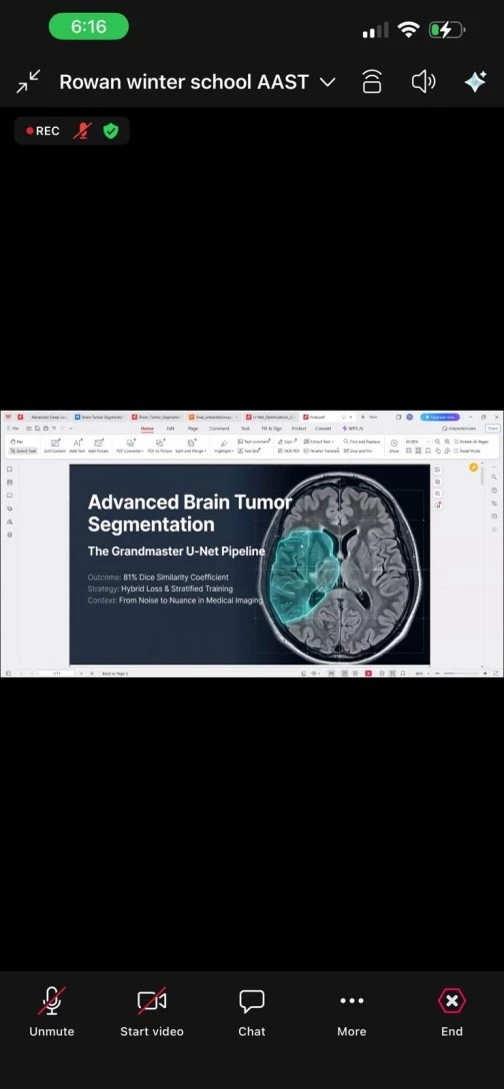Select the Home ribbon tab in shared PDF
The width and height of the screenshot is (504, 1089).
pos(147,429)
